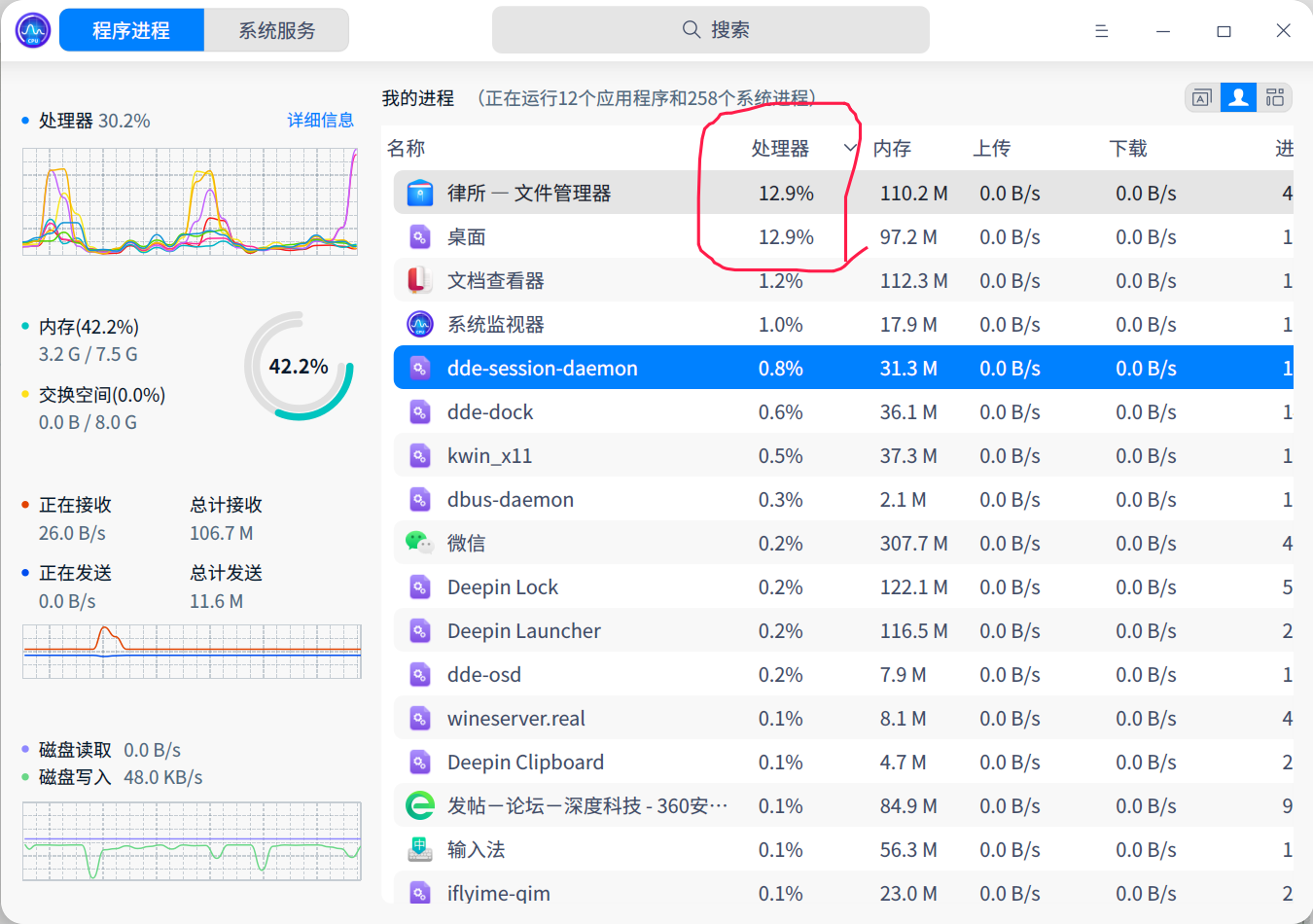The width and height of the screenshot is (1313, 924).
Task: Sort processes by 名称 column header
Action: (x=407, y=148)
